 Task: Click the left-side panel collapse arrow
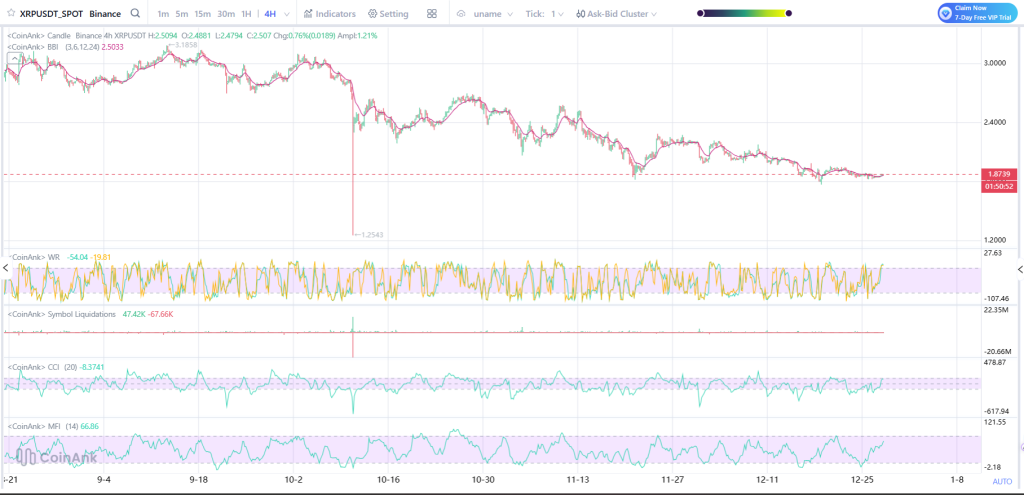point(5,269)
